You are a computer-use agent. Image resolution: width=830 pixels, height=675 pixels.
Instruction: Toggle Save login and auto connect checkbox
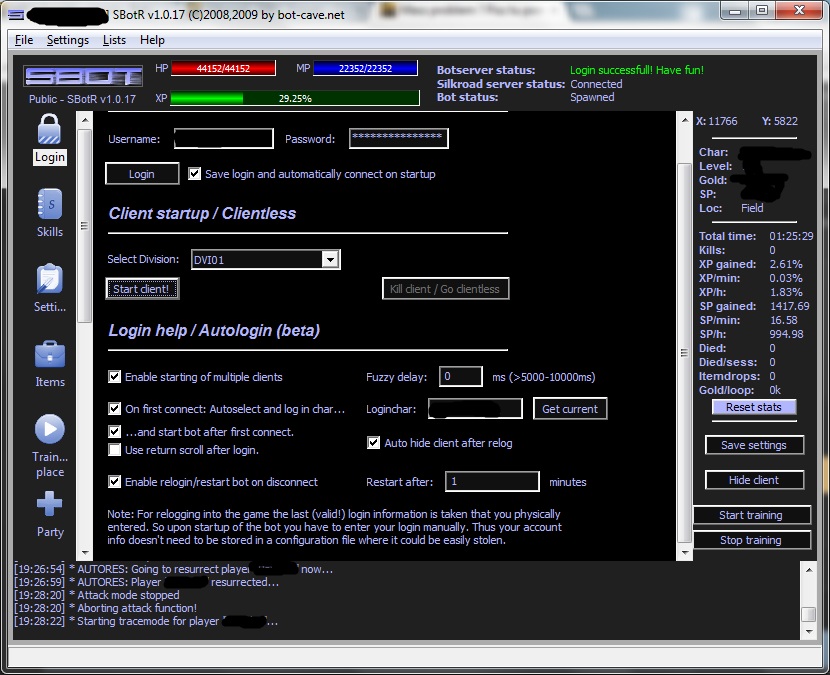click(x=195, y=174)
